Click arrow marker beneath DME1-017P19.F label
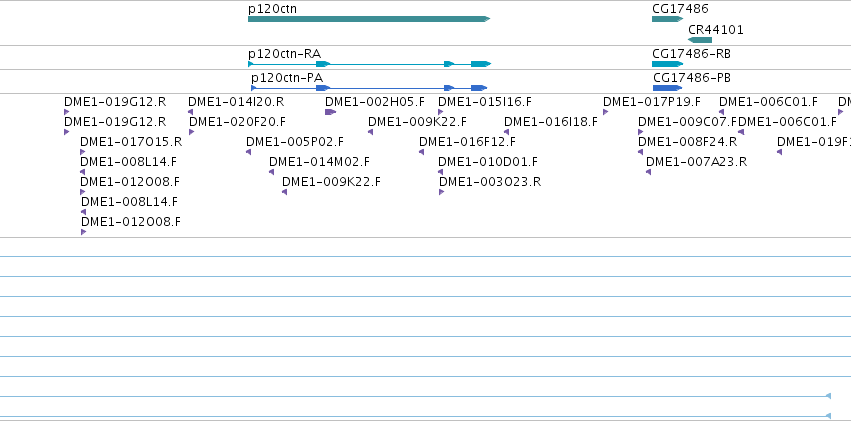 [x=605, y=112]
